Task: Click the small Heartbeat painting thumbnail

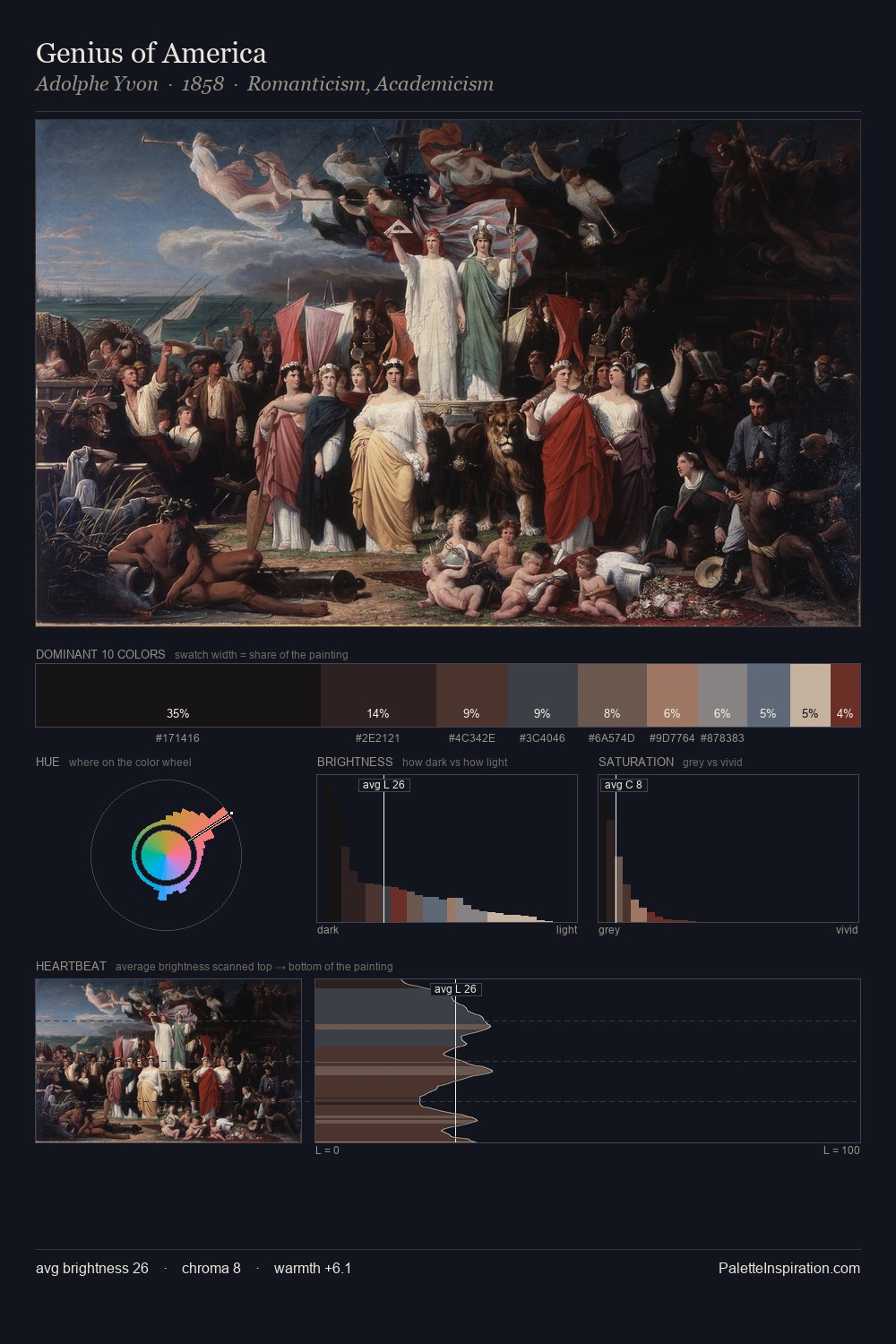Action: tap(168, 1061)
